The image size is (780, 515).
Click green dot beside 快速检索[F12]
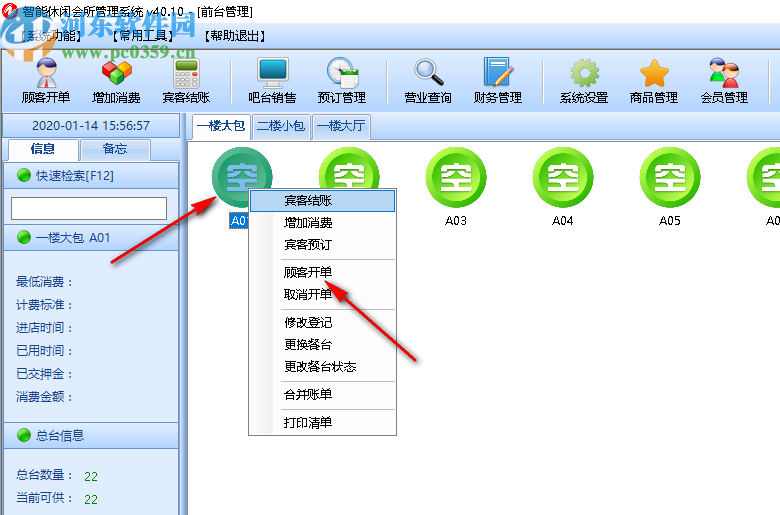pyautogui.click(x=24, y=175)
